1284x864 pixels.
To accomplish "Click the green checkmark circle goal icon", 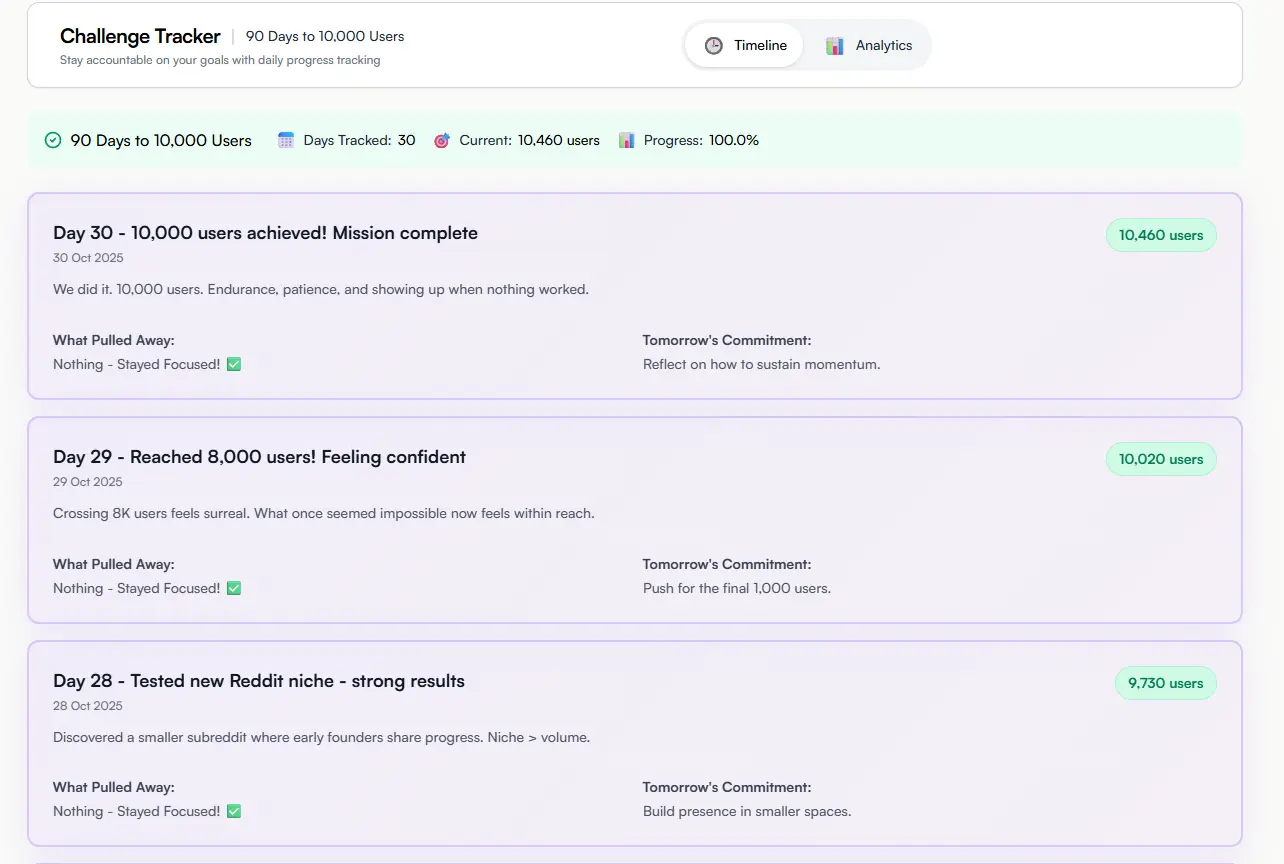I will pyautogui.click(x=53, y=141).
